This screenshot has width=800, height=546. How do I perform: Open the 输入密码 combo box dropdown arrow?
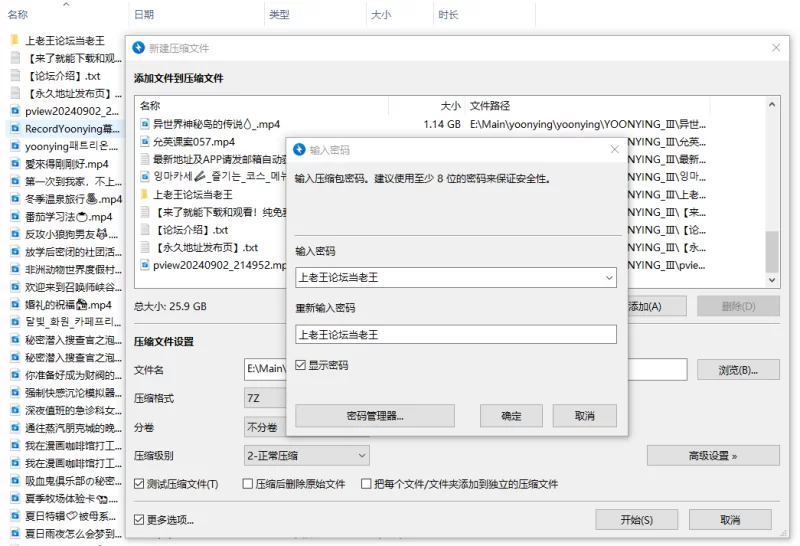(x=609, y=278)
